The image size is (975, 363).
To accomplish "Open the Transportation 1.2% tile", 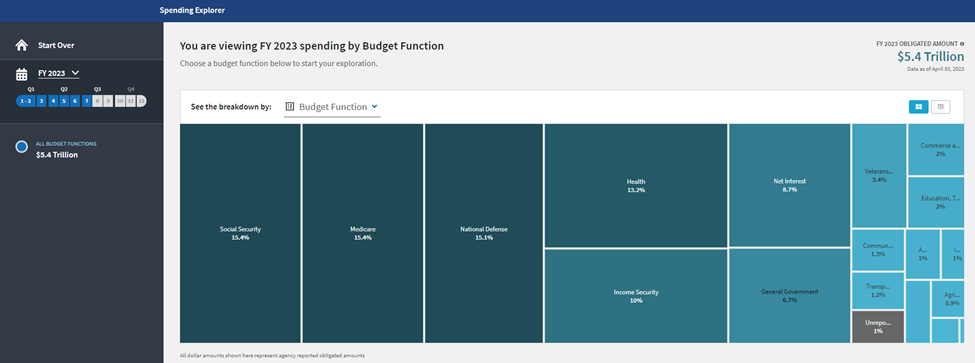I will point(878,291).
